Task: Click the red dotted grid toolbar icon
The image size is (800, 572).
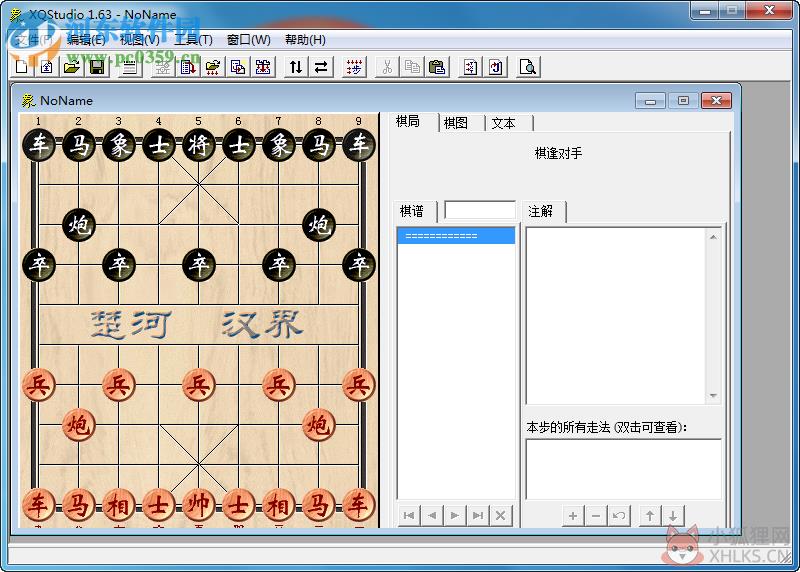Action: (354, 67)
